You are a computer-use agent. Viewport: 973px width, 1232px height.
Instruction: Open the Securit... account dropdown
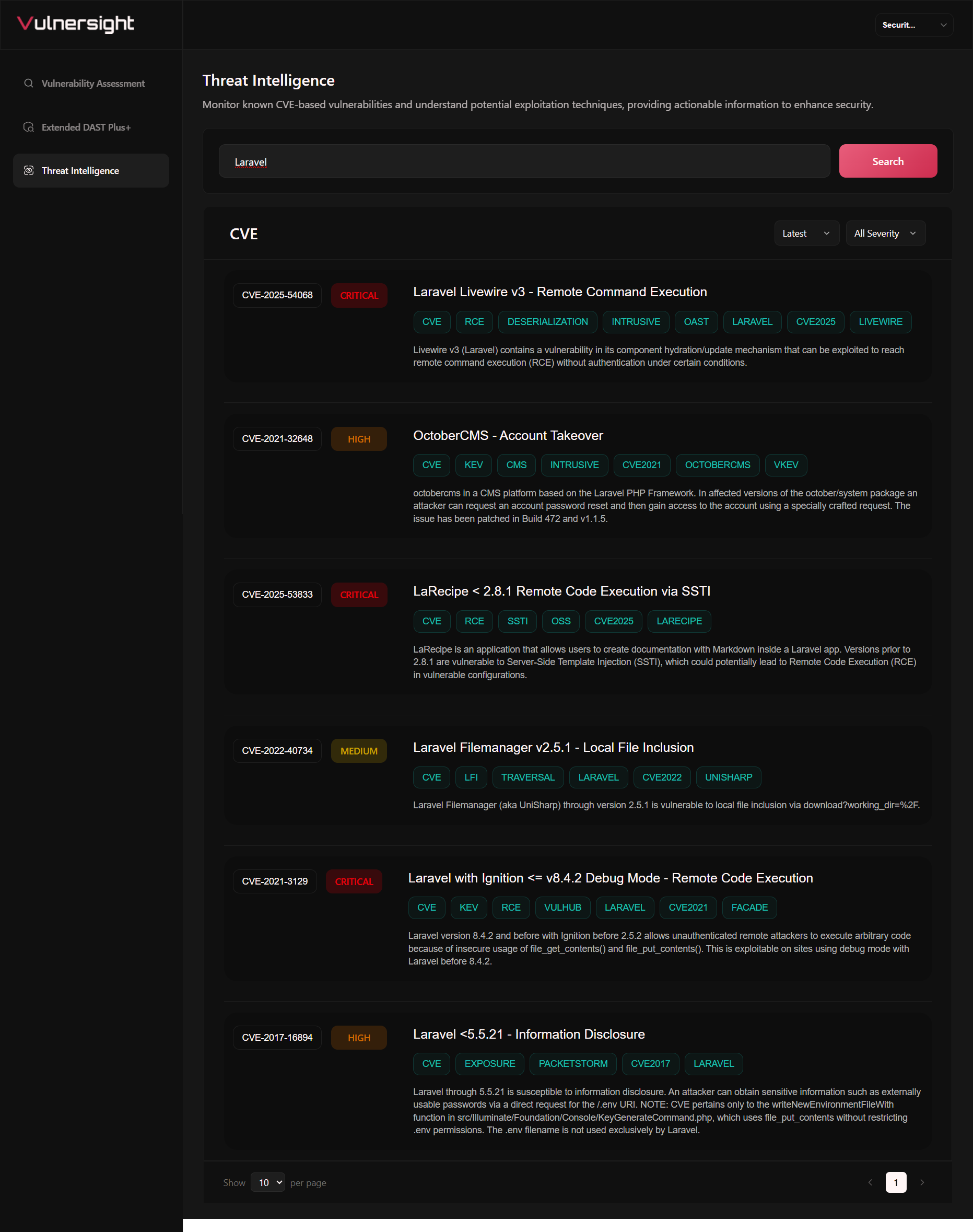[914, 25]
